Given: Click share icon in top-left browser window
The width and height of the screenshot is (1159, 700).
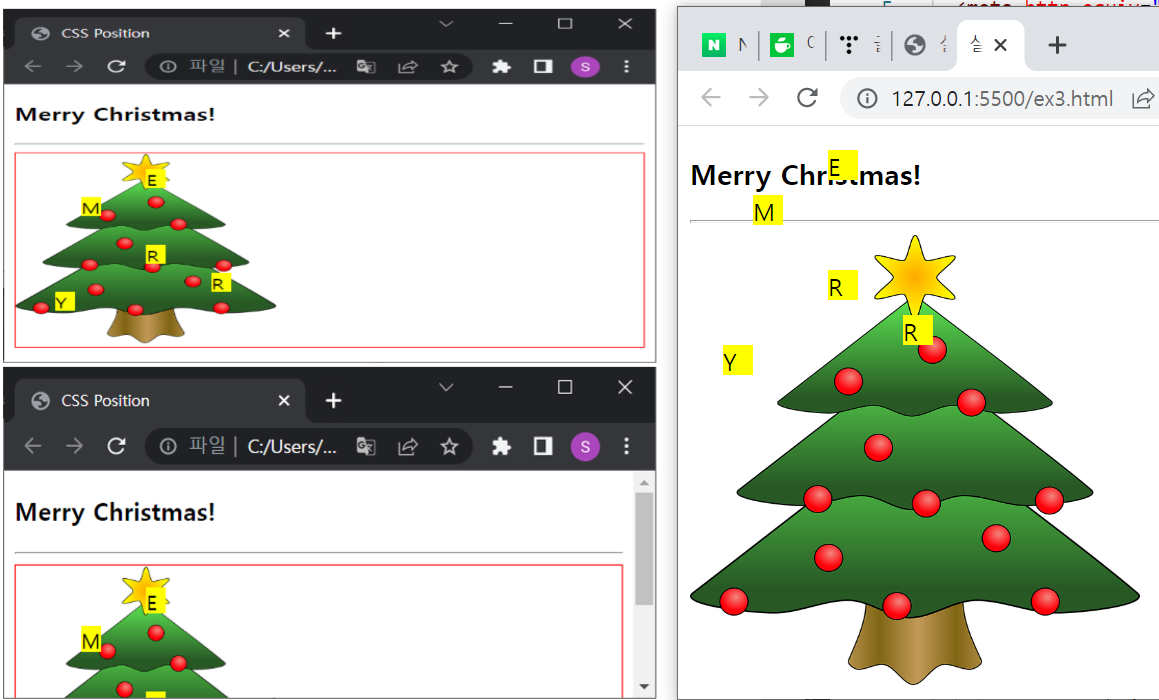Looking at the screenshot, I should point(408,67).
